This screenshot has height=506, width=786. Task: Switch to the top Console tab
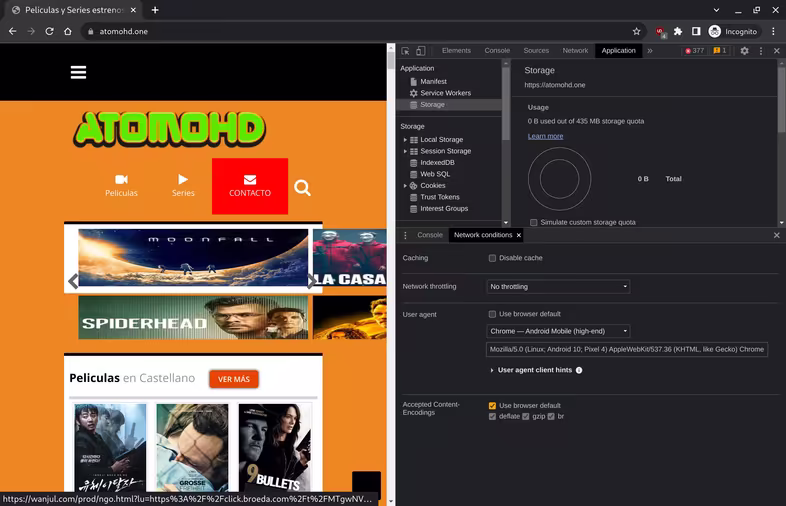[497, 51]
